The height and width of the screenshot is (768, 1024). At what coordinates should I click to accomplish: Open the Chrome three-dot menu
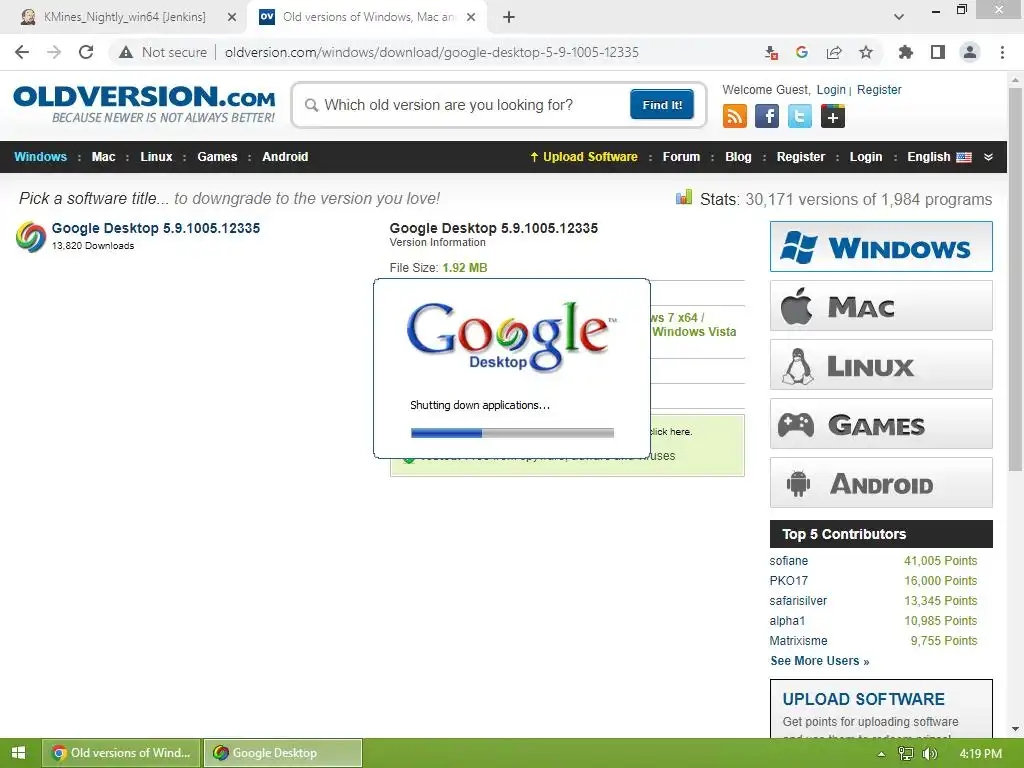click(x=1002, y=52)
